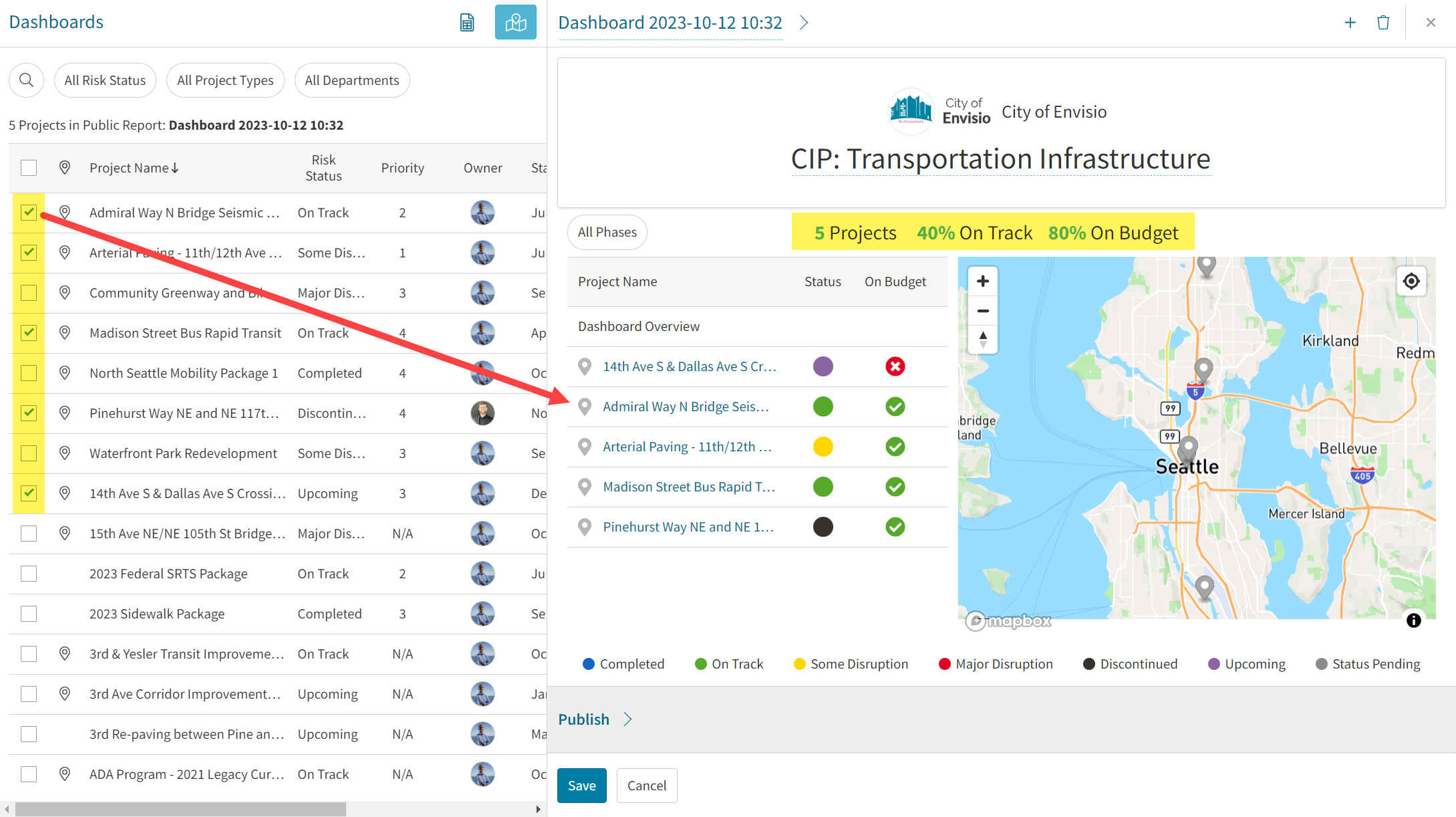1456x817 pixels.
Task: Expand the Publish section
Action: click(x=595, y=719)
